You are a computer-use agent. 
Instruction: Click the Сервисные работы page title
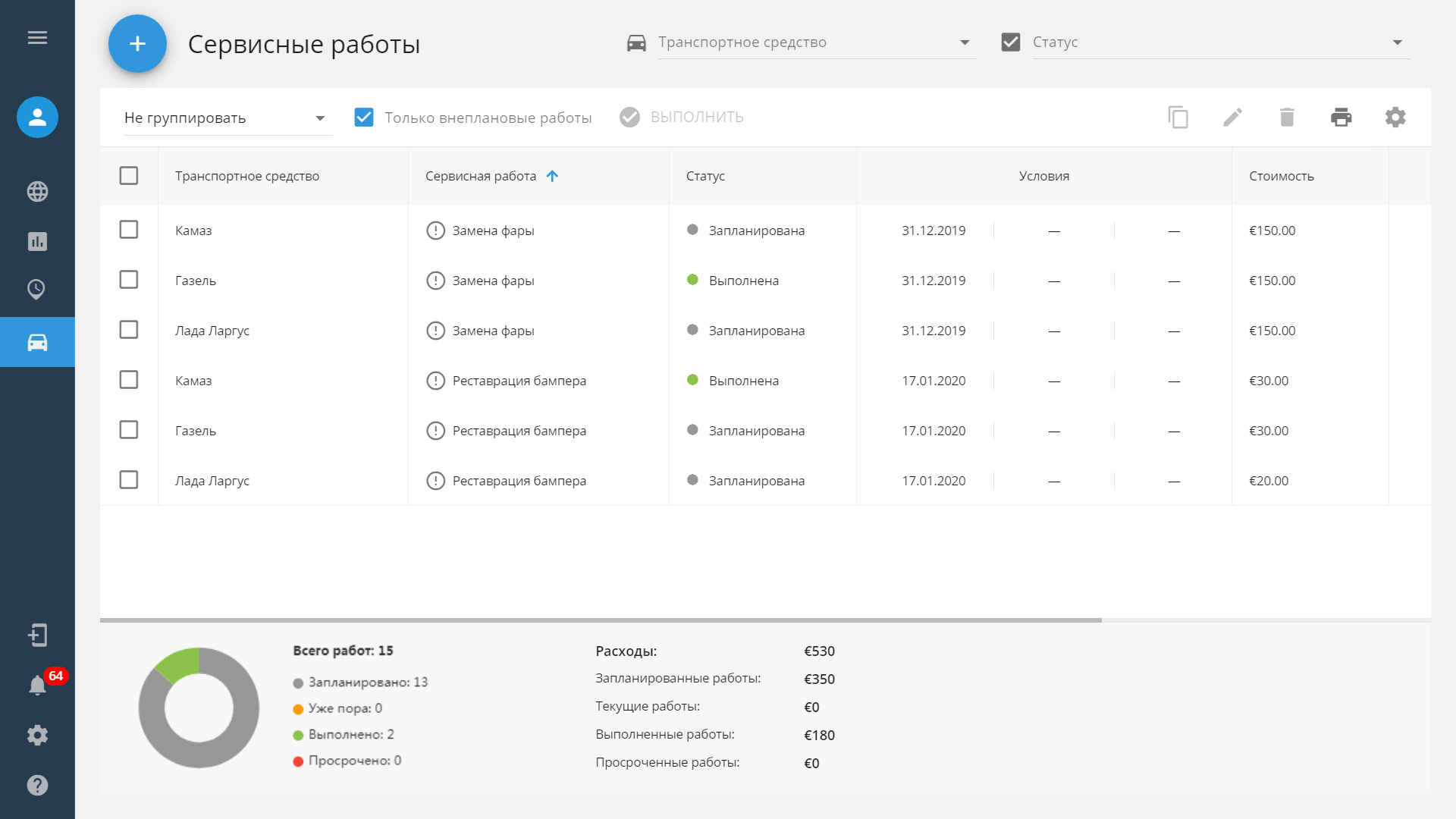click(304, 44)
